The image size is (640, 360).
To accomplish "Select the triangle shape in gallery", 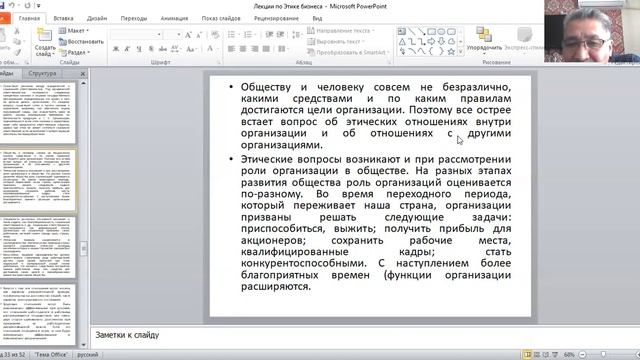I will [402, 41].
